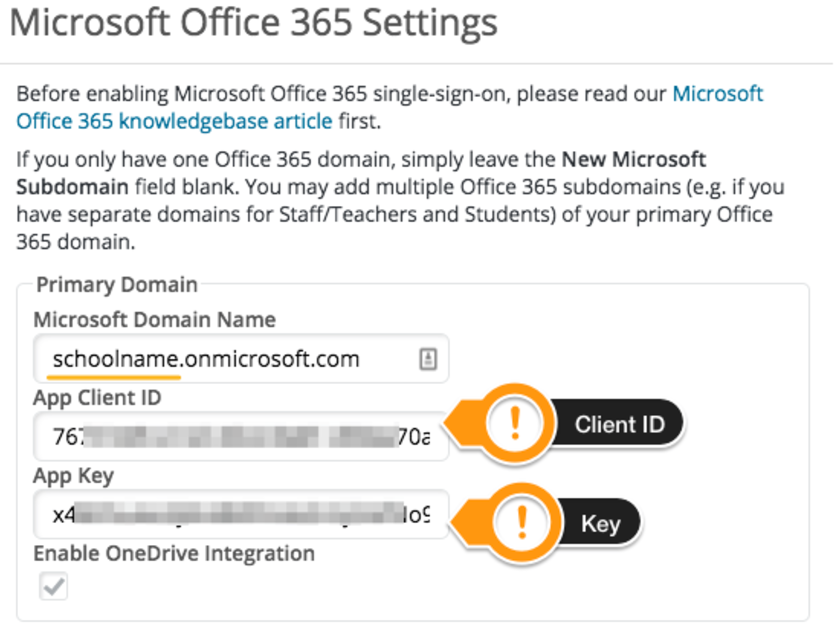Toggle Enable OneDrive Integration checkbox

[x=53, y=586]
